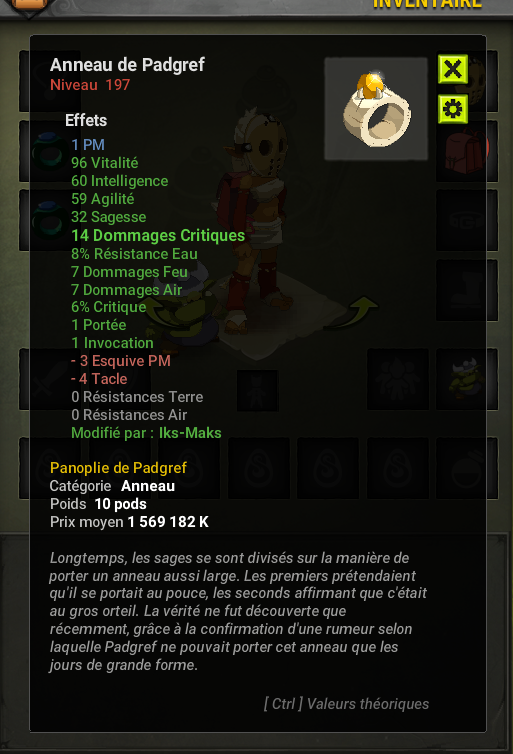Select the viking pet companion slot
The width and height of the screenshot is (513, 754).
(466, 379)
